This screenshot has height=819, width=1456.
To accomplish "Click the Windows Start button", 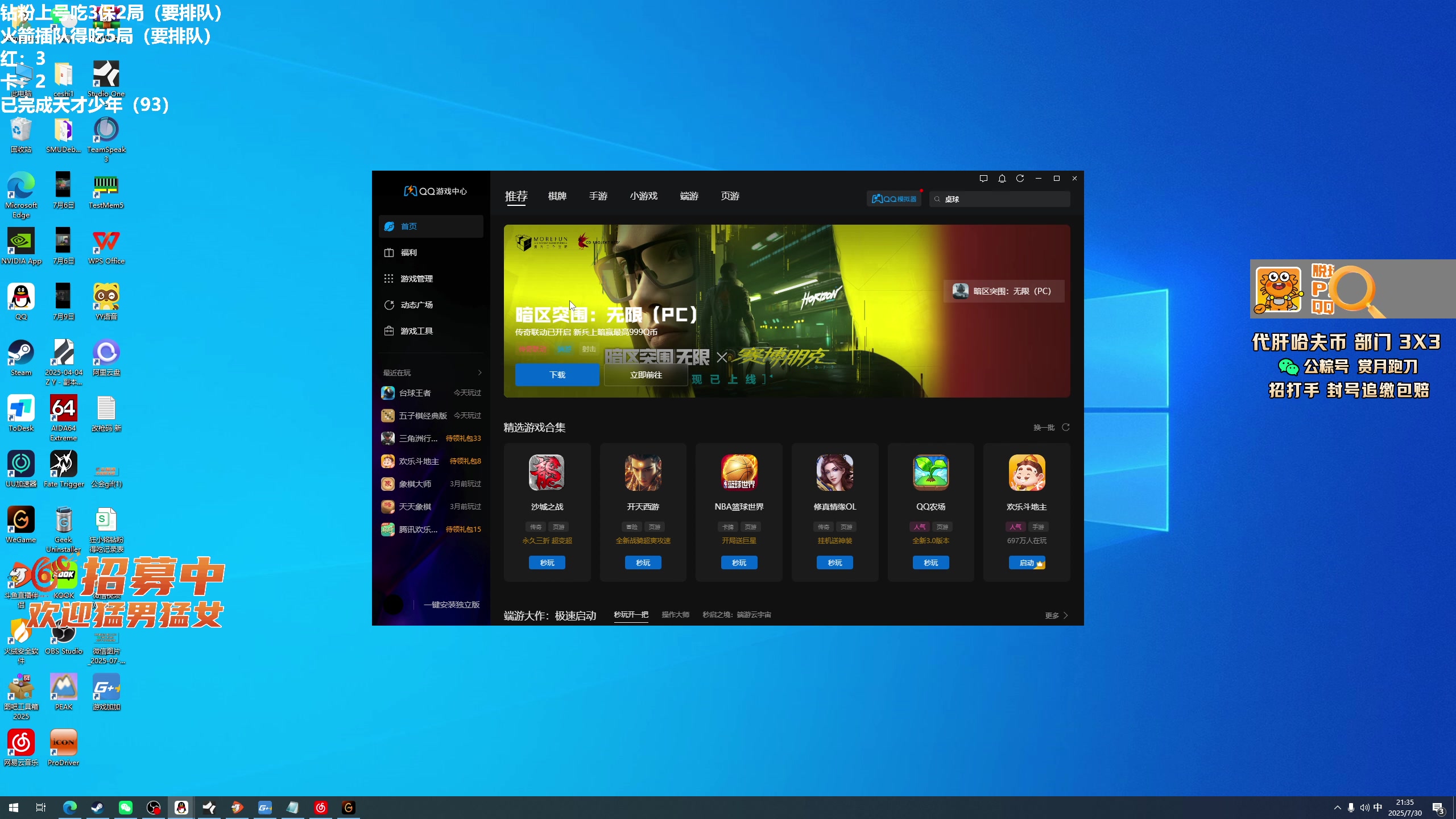I will (x=14, y=808).
